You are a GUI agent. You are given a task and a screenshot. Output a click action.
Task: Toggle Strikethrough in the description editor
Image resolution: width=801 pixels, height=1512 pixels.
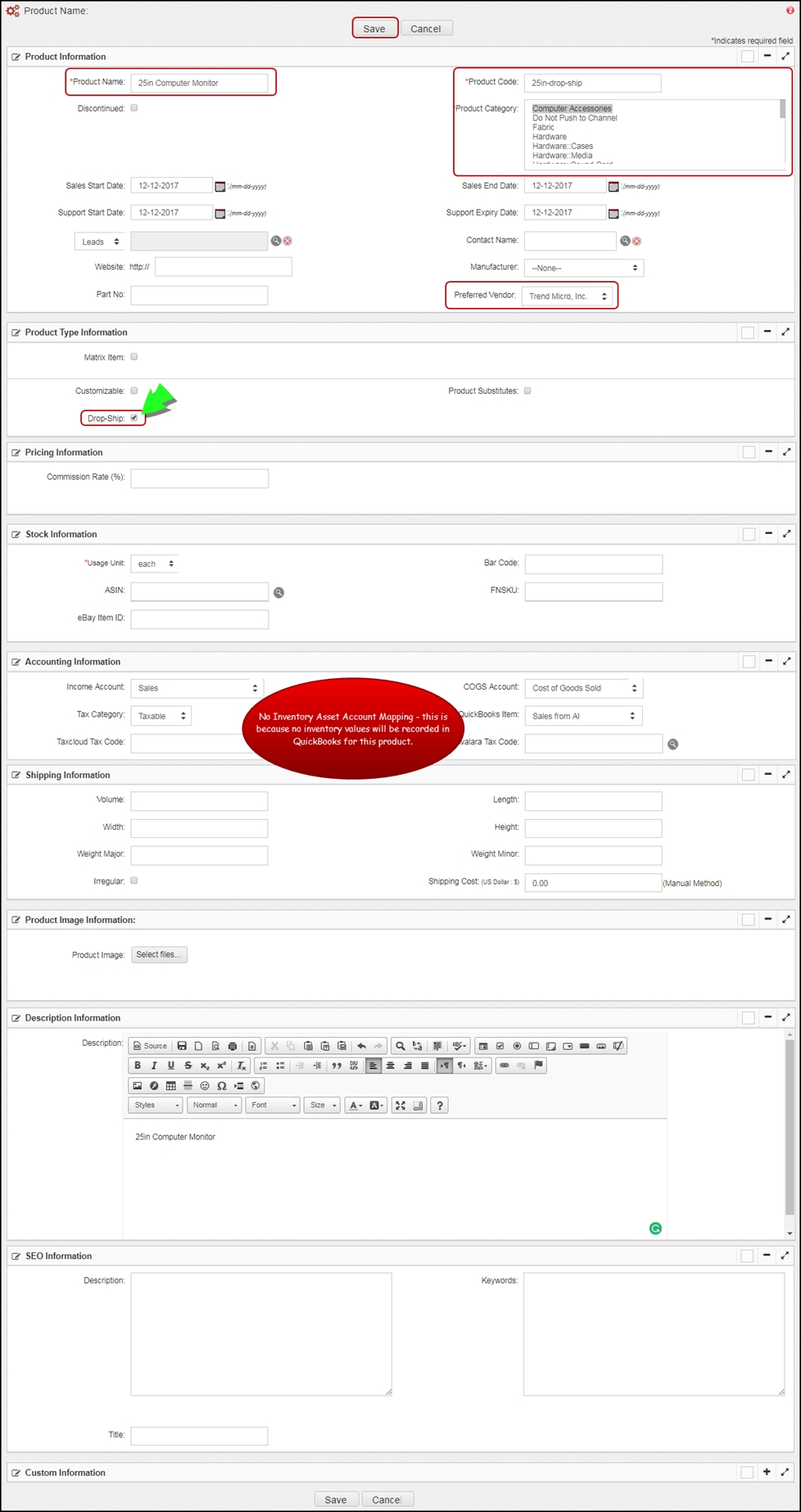click(188, 1066)
